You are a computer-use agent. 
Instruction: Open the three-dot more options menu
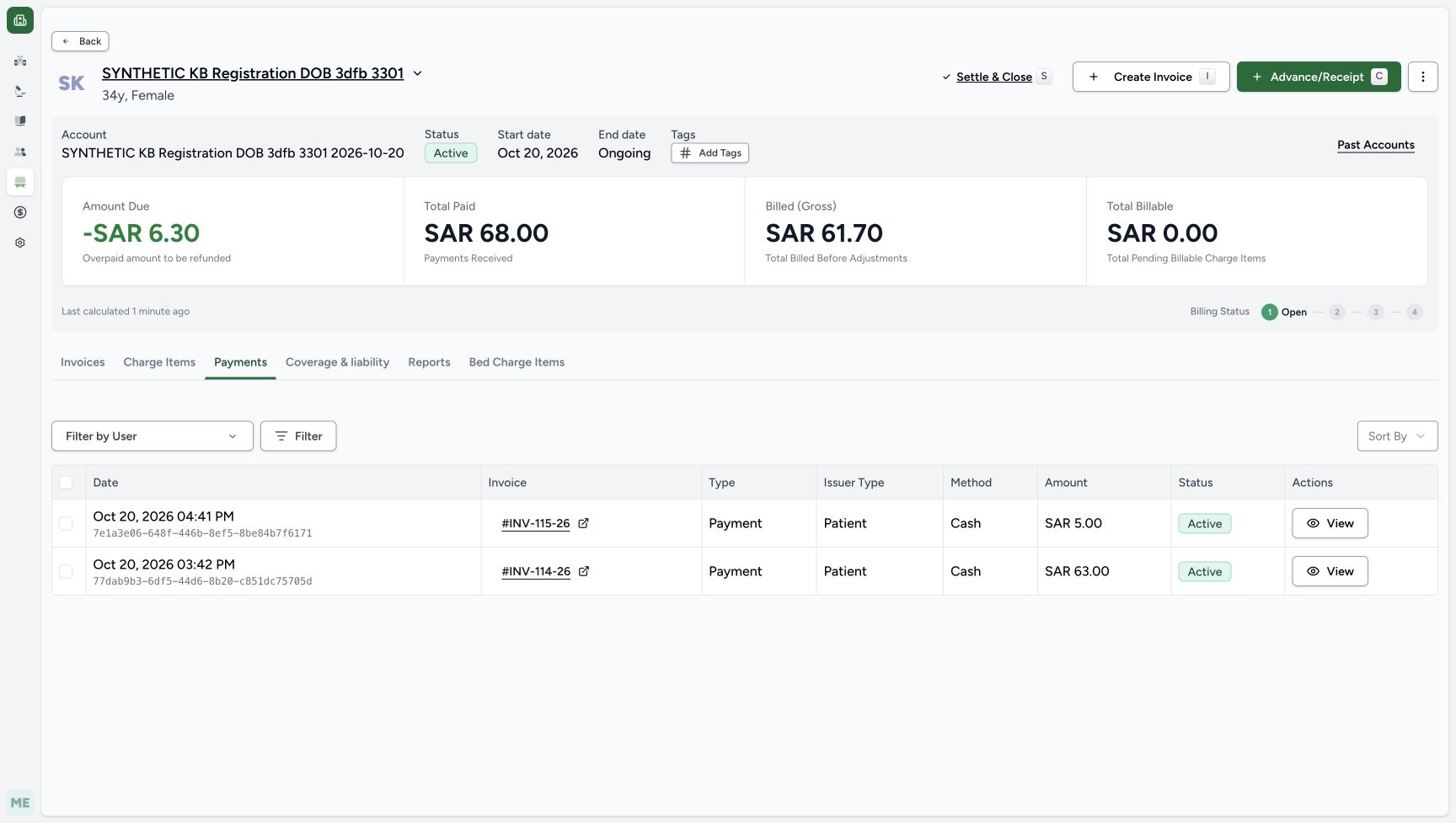(x=1423, y=77)
